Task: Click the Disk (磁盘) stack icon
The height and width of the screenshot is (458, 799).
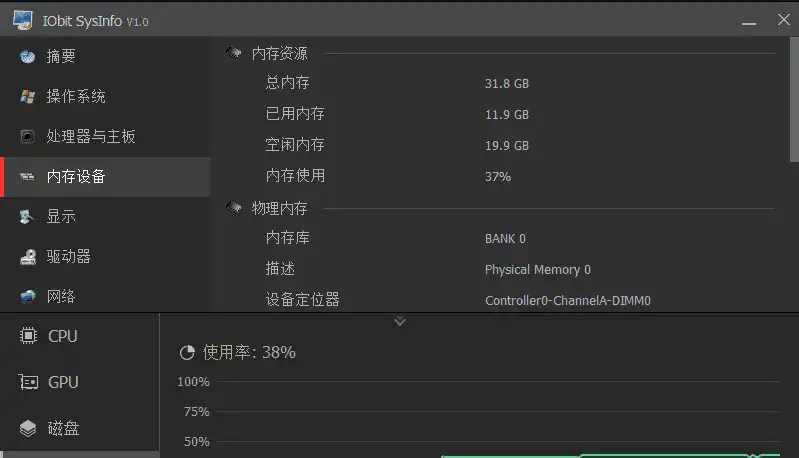Action: click(x=29, y=428)
